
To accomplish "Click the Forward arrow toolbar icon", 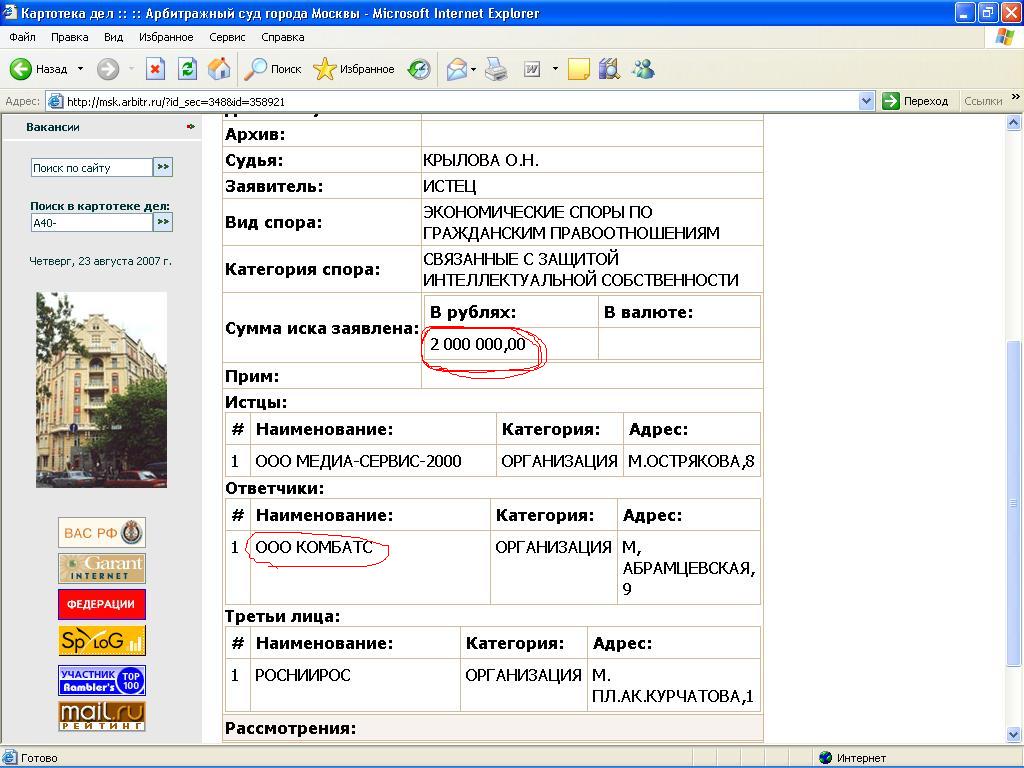I will 108,69.
